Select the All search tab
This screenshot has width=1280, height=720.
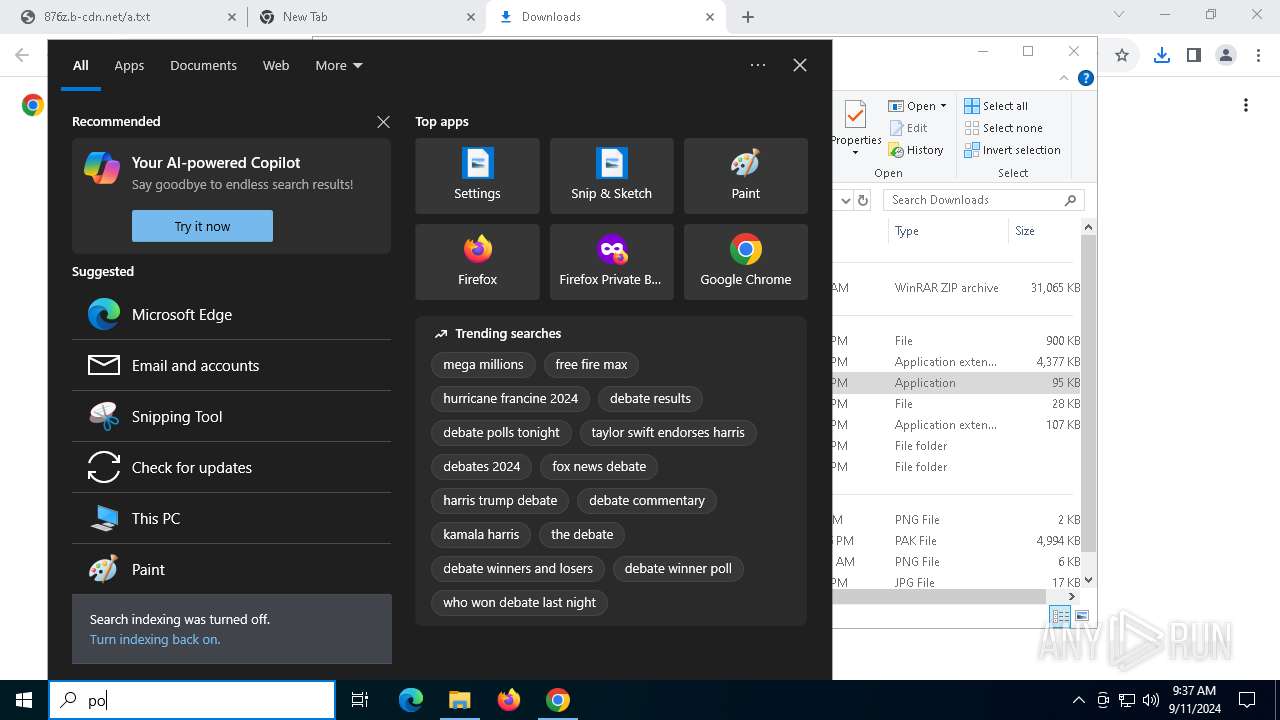tap(81, 65)
